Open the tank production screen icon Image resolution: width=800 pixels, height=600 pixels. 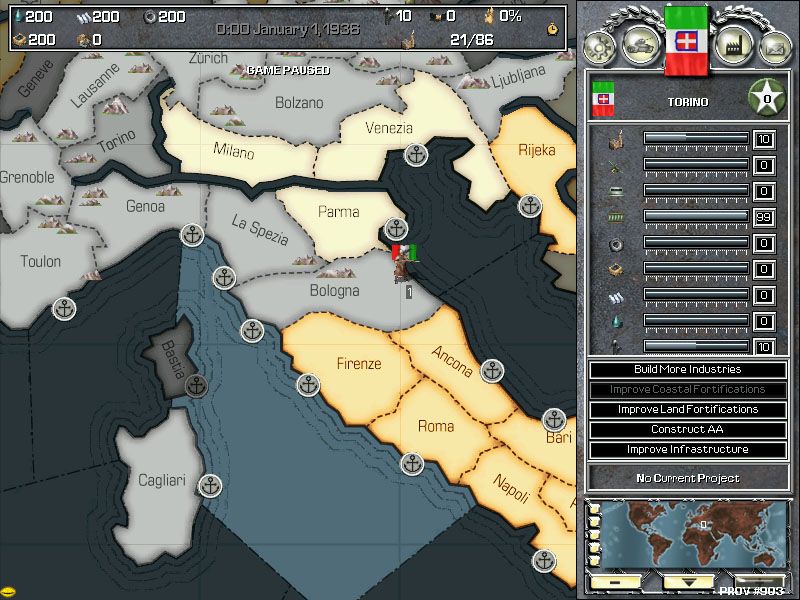pos(639,45)
